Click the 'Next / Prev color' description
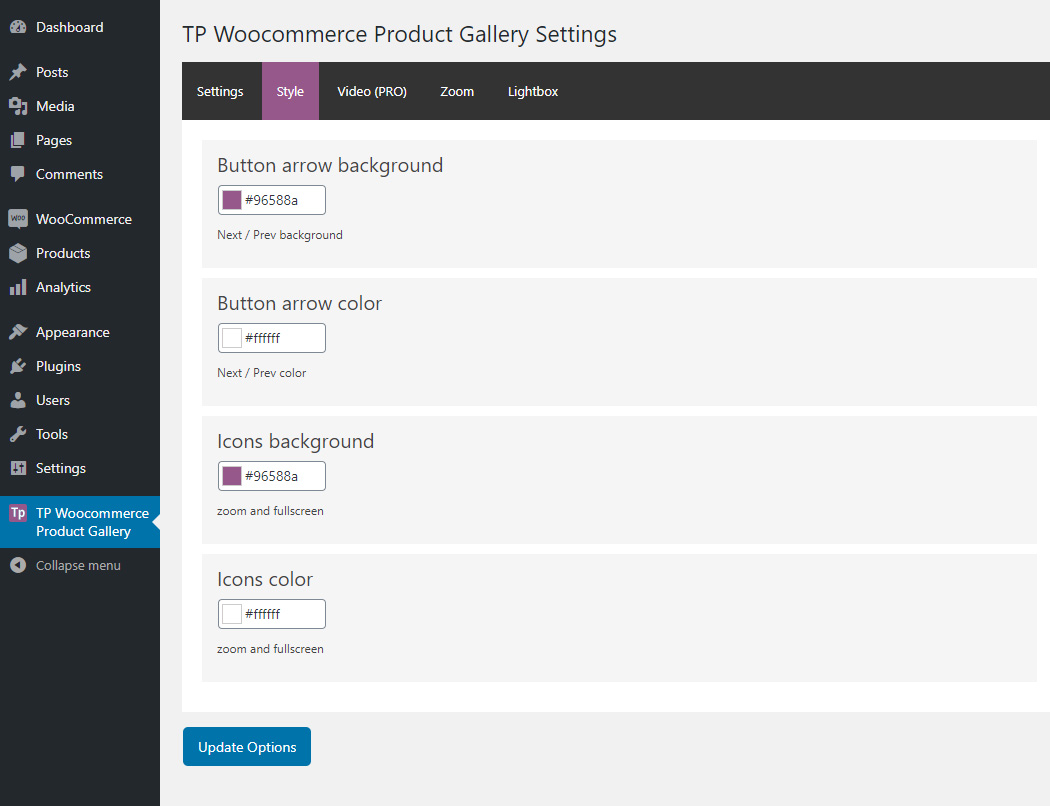Viewport: 1050px width, 806px height. 262,373
